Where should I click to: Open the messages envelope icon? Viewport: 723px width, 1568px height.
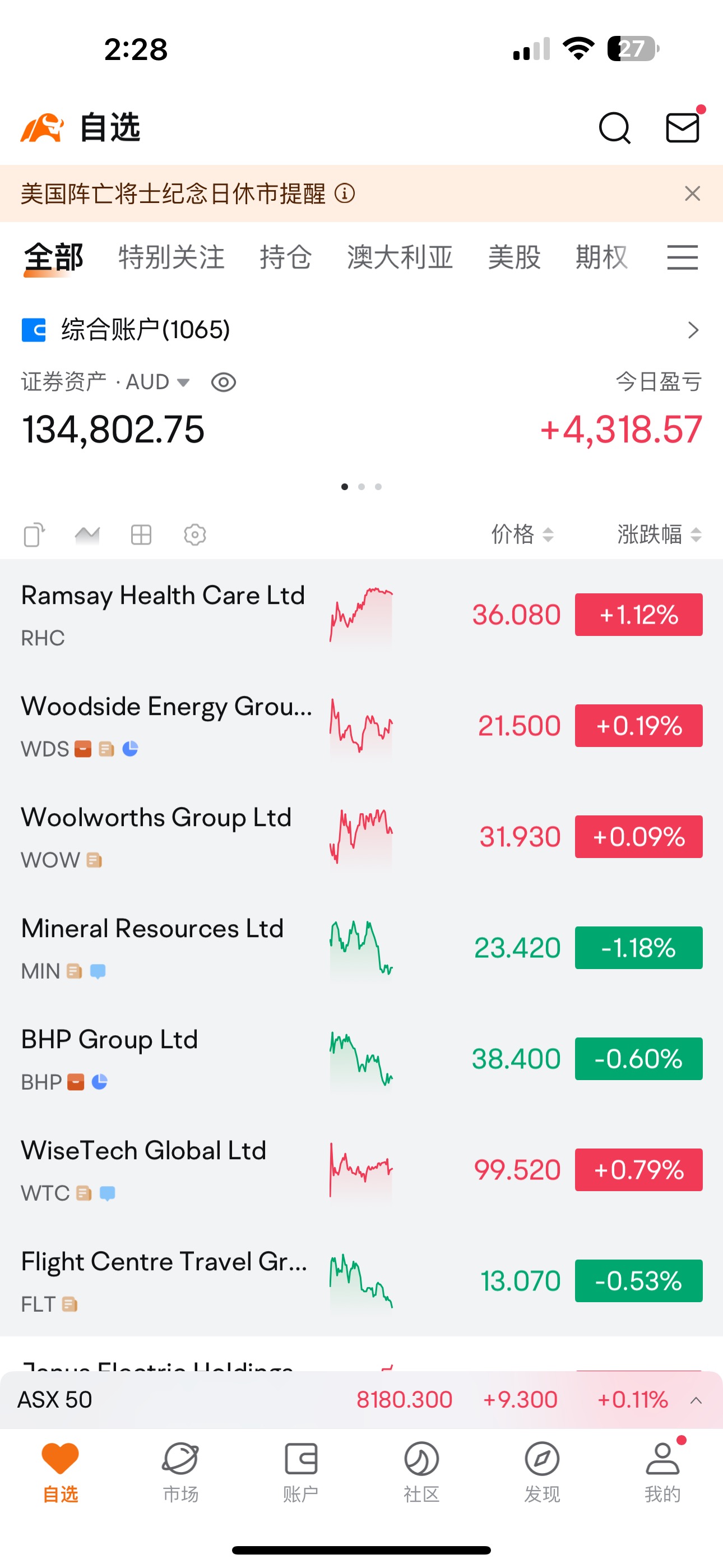point(683,127)
